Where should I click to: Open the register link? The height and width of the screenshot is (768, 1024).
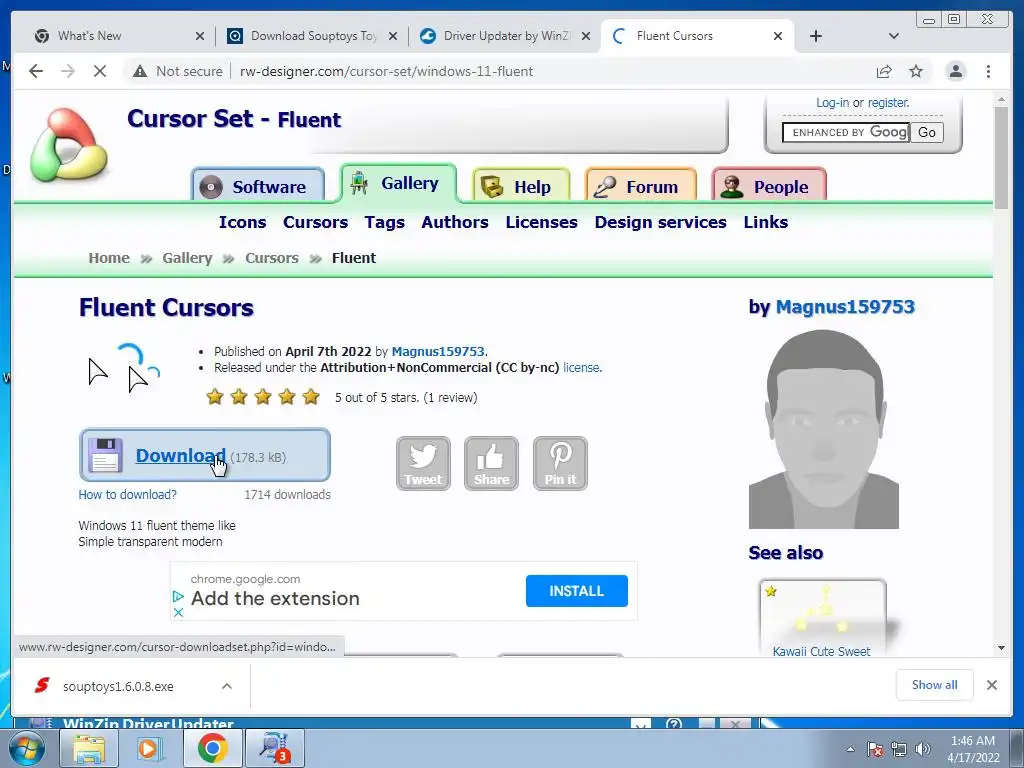[x=888, y=103]
